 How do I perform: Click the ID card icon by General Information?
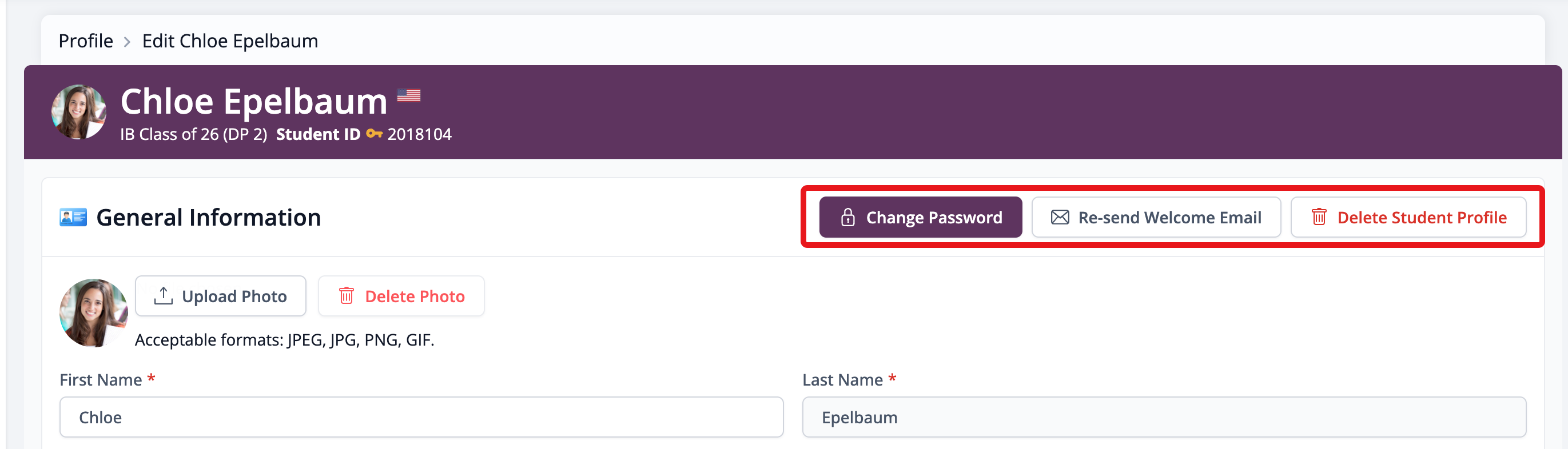[73, 217]
